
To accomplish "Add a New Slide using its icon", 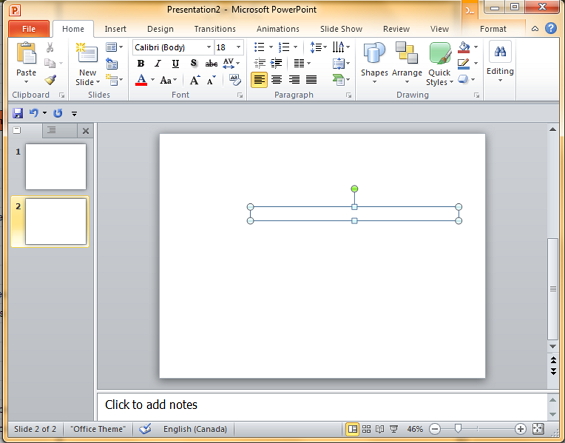I will point(87,53).
